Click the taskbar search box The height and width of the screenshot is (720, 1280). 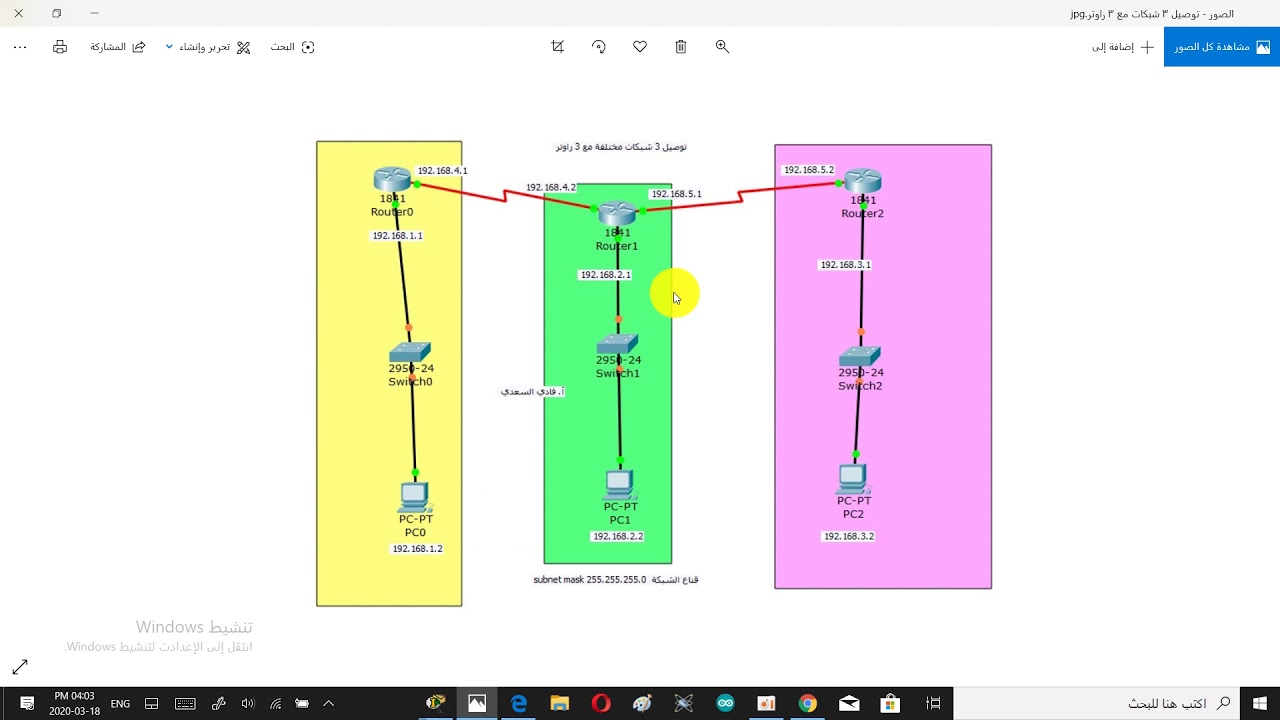coord(1096,704)
